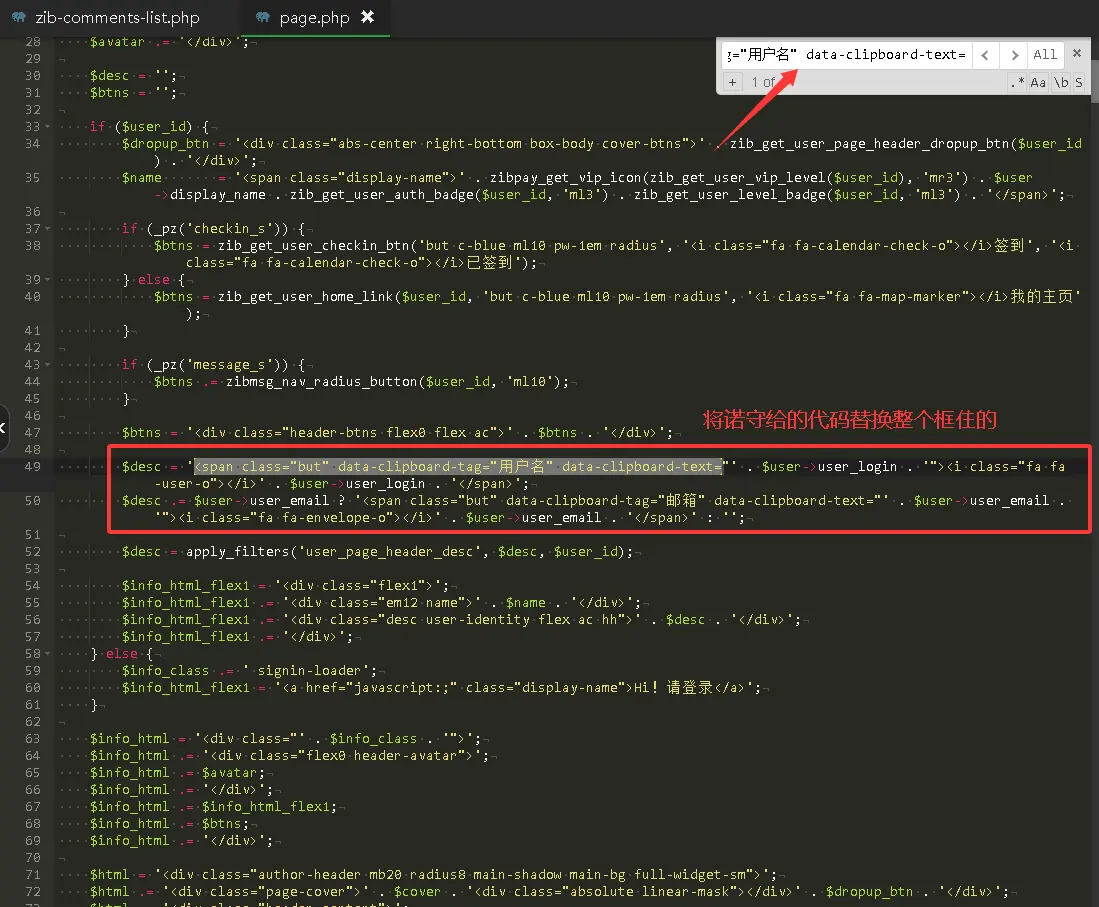Screen dimensions: 1099x907
Task: Close the page.php tab
Action: 367,17
